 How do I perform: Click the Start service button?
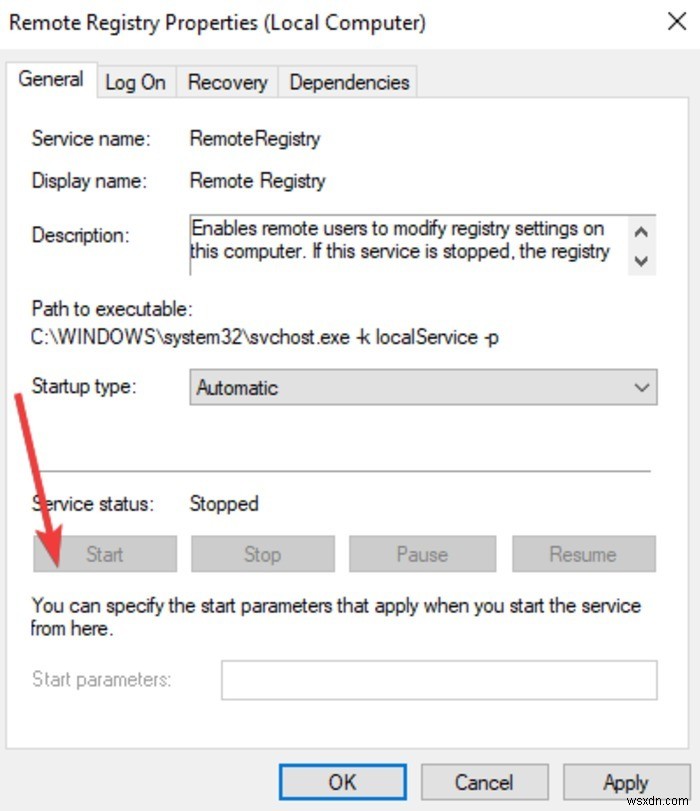pos(105,554)
